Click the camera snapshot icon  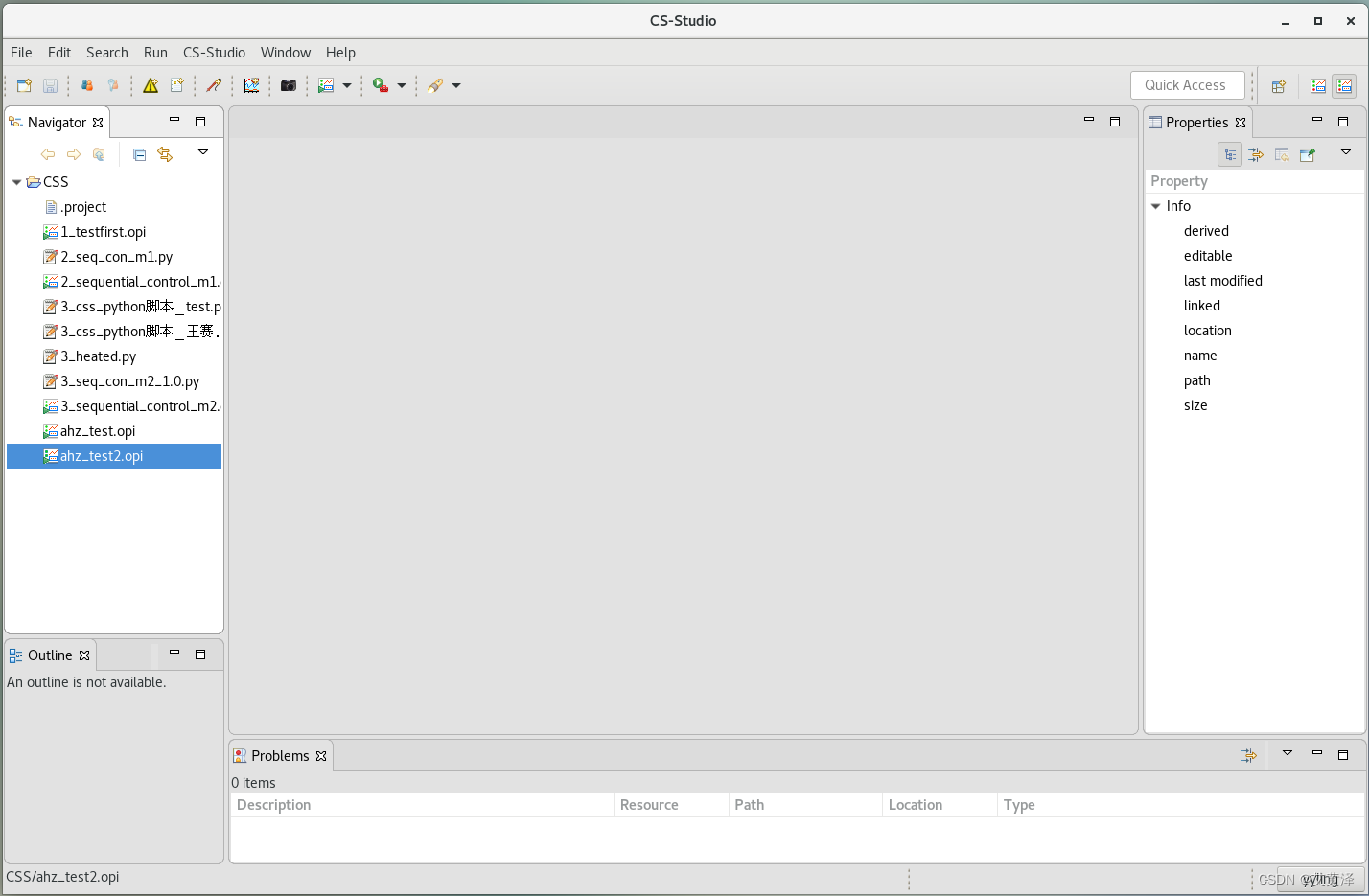[289, 85]
